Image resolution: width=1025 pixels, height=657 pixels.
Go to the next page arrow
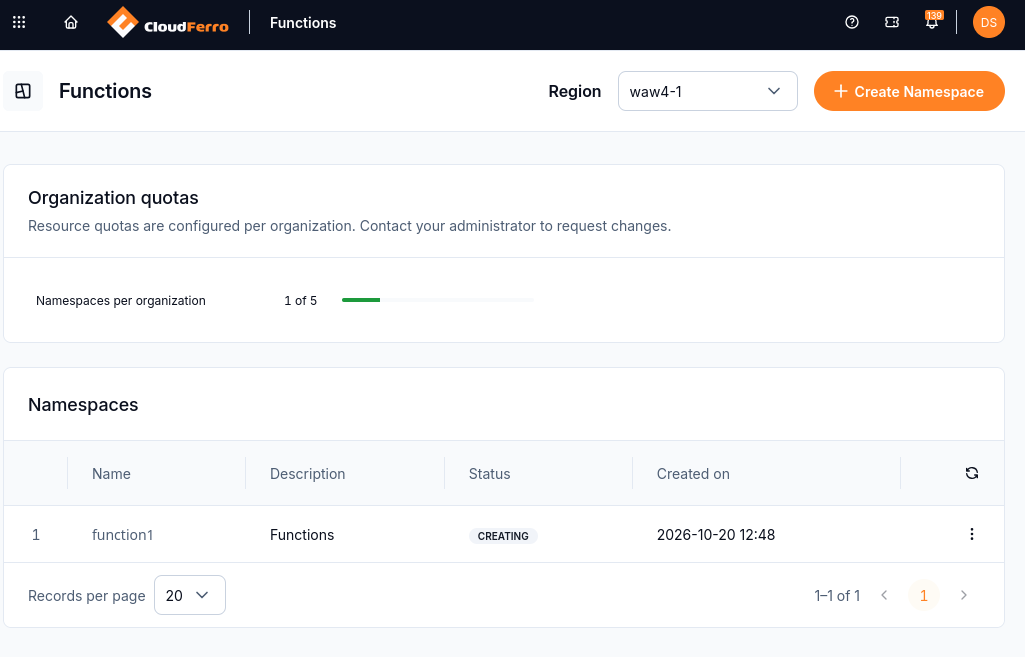964,595
